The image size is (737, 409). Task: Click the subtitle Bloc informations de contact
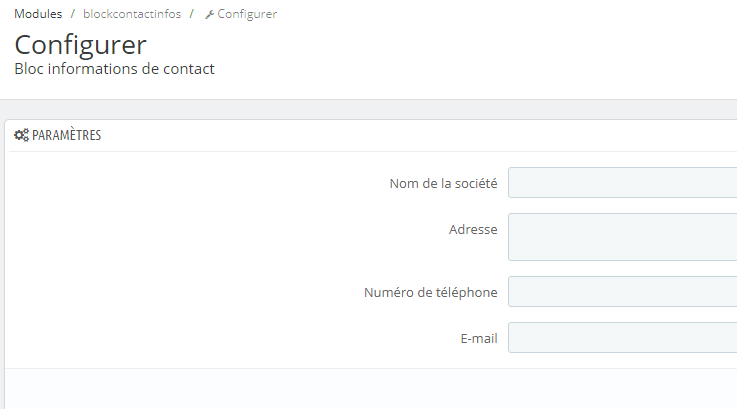114,69
